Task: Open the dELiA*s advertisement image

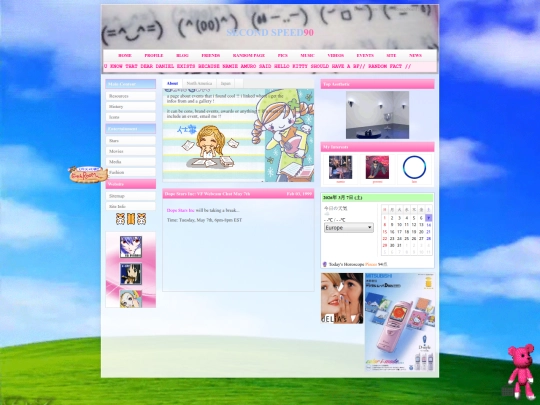Action: 342,298
